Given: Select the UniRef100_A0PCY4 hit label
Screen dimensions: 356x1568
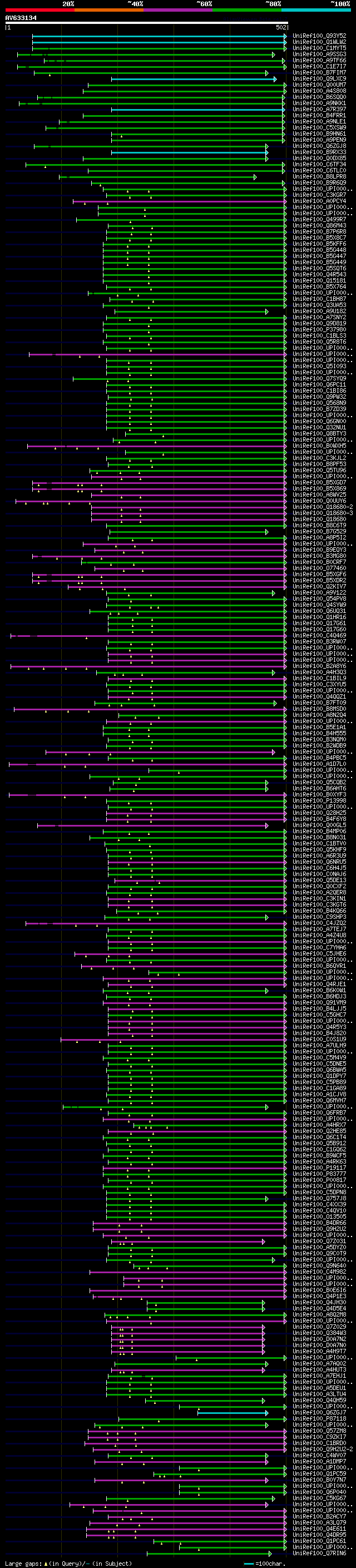Looking at the screenshot, I should pyautogui.click(x=319, y=201).
